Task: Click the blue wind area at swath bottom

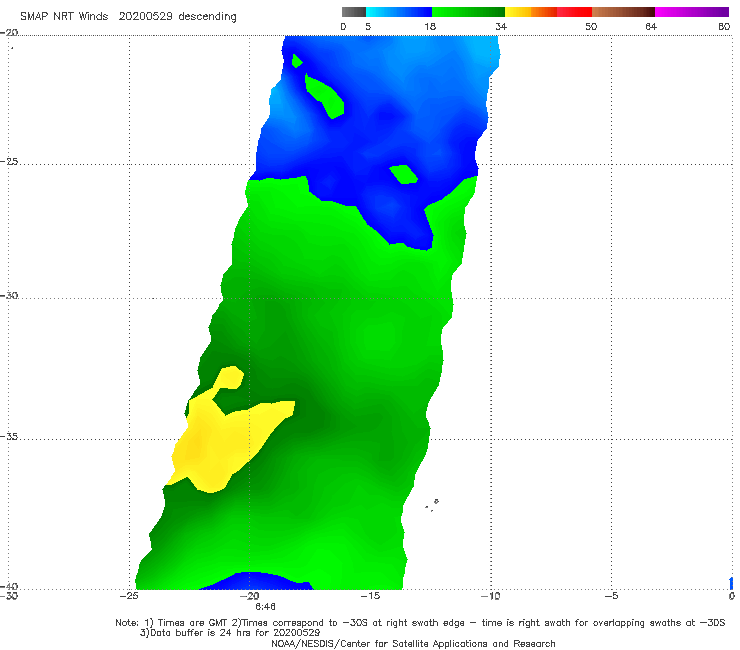Action: tap(255, 581)
